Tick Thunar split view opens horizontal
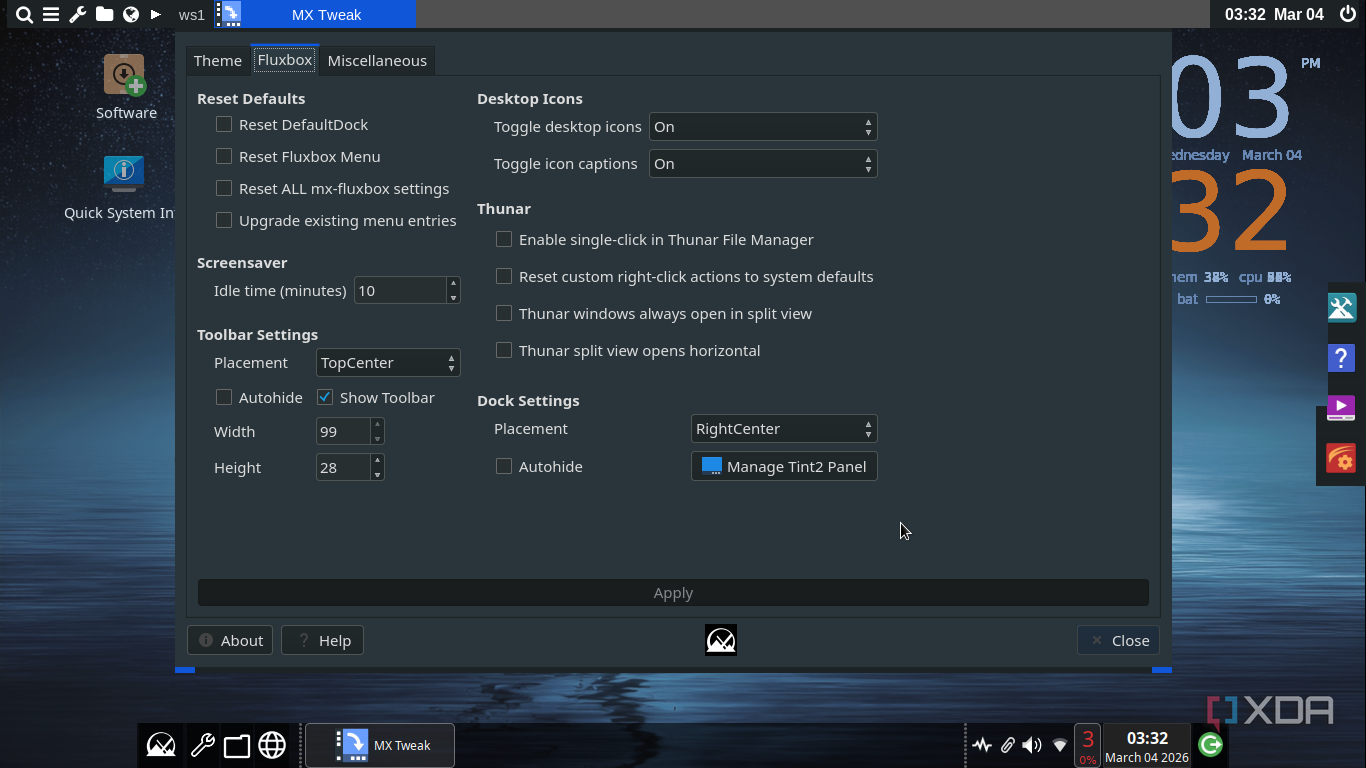This screenshot has height=768, width=1366. click(x=504, y=350)
